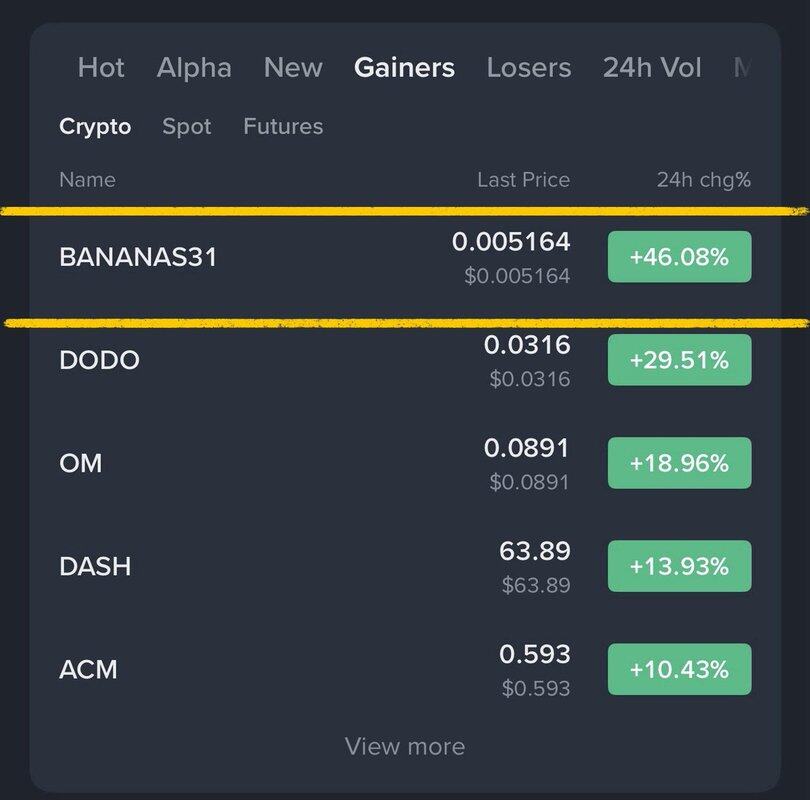The image size is (810, 800).
Task: Click the View more link
Action: click(x=405, y=746)
